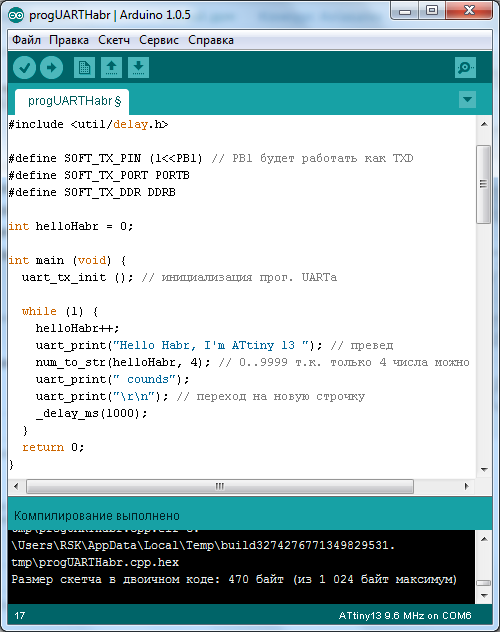500x632 pixels.
Task: Minimize the Arduino window
Action: [405, 12]
